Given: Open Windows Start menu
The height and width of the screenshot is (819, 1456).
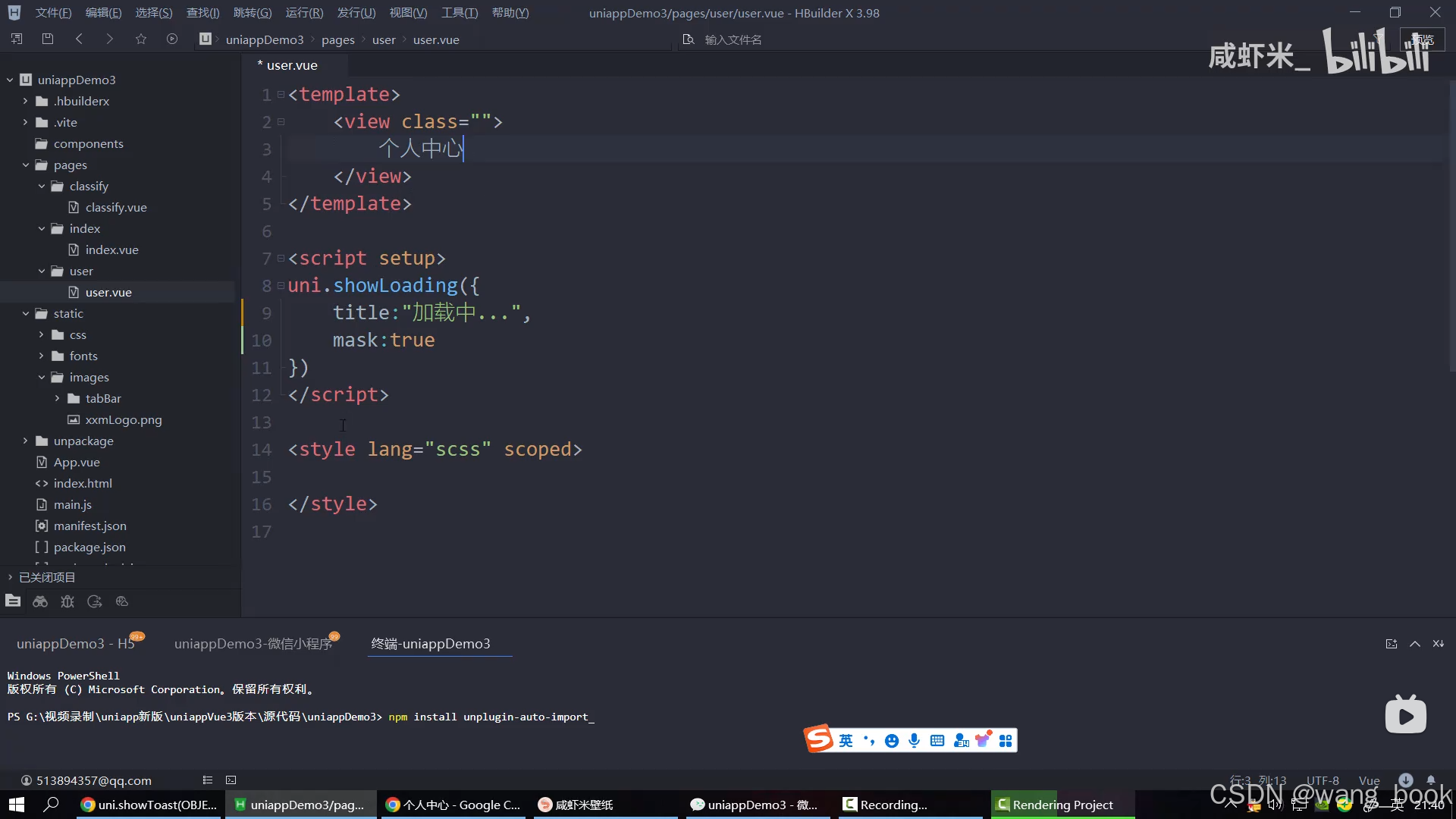Looking at the screenshot, I should click(17, 805).
